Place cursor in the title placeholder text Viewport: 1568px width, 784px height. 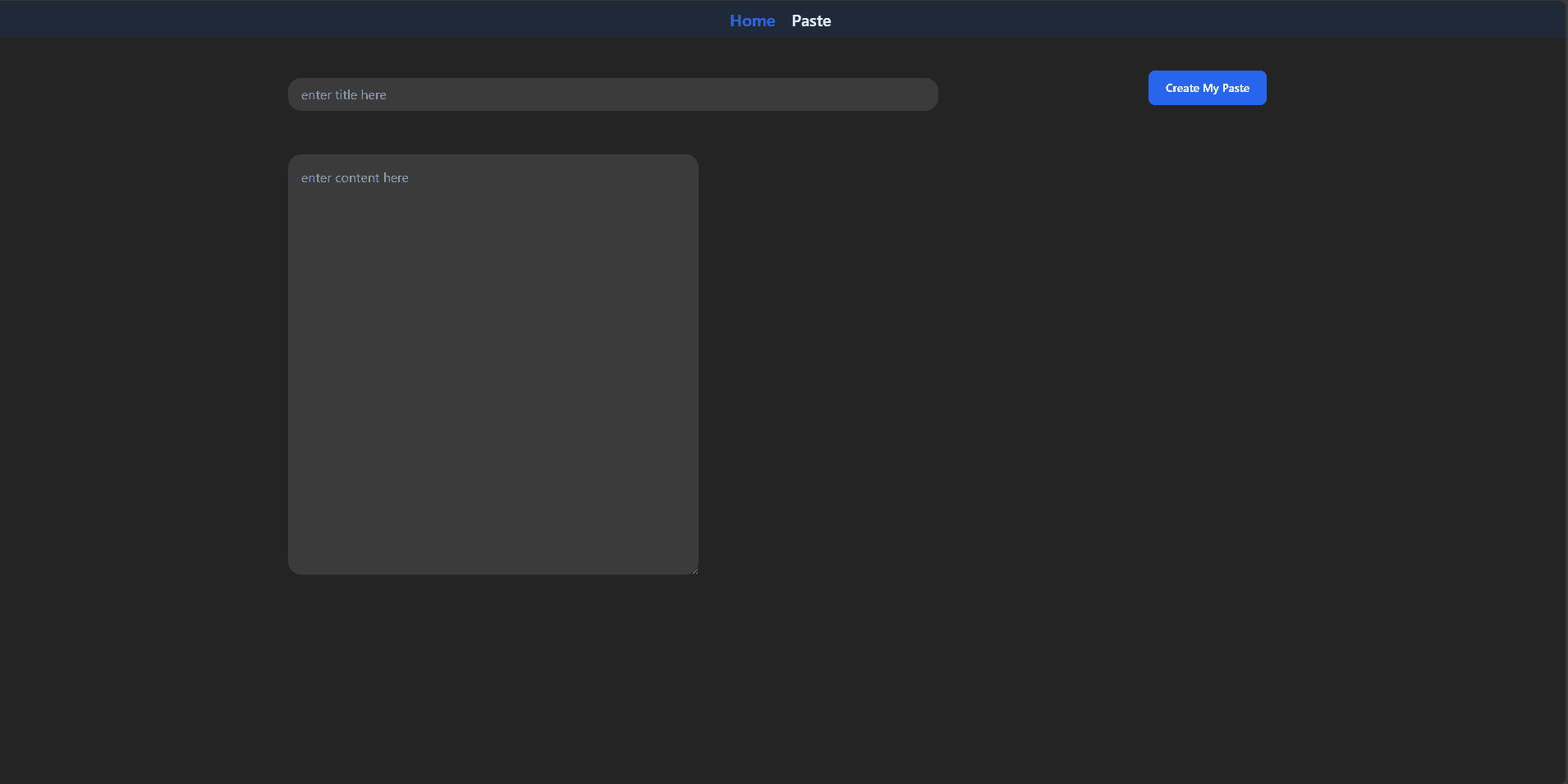(x=343, y=94)
